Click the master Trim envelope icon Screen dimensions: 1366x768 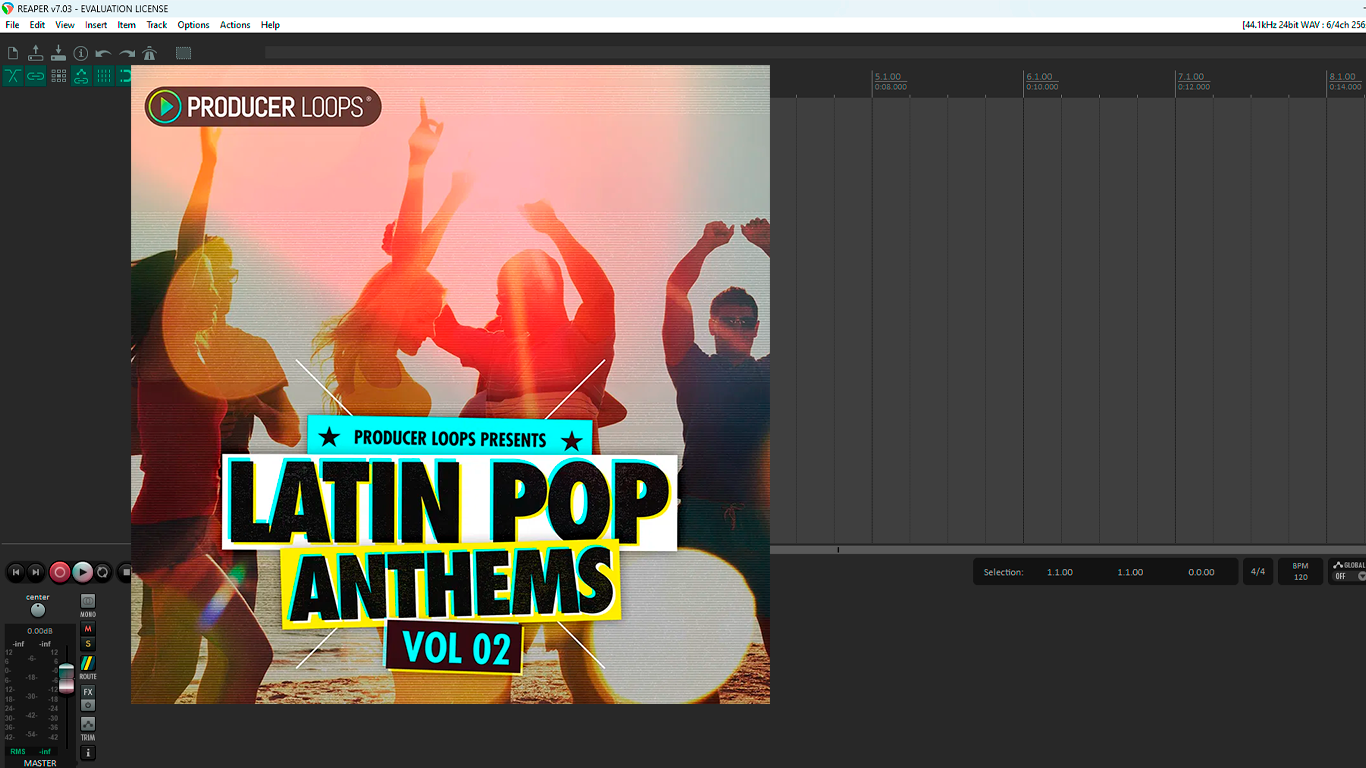(88, 724)
